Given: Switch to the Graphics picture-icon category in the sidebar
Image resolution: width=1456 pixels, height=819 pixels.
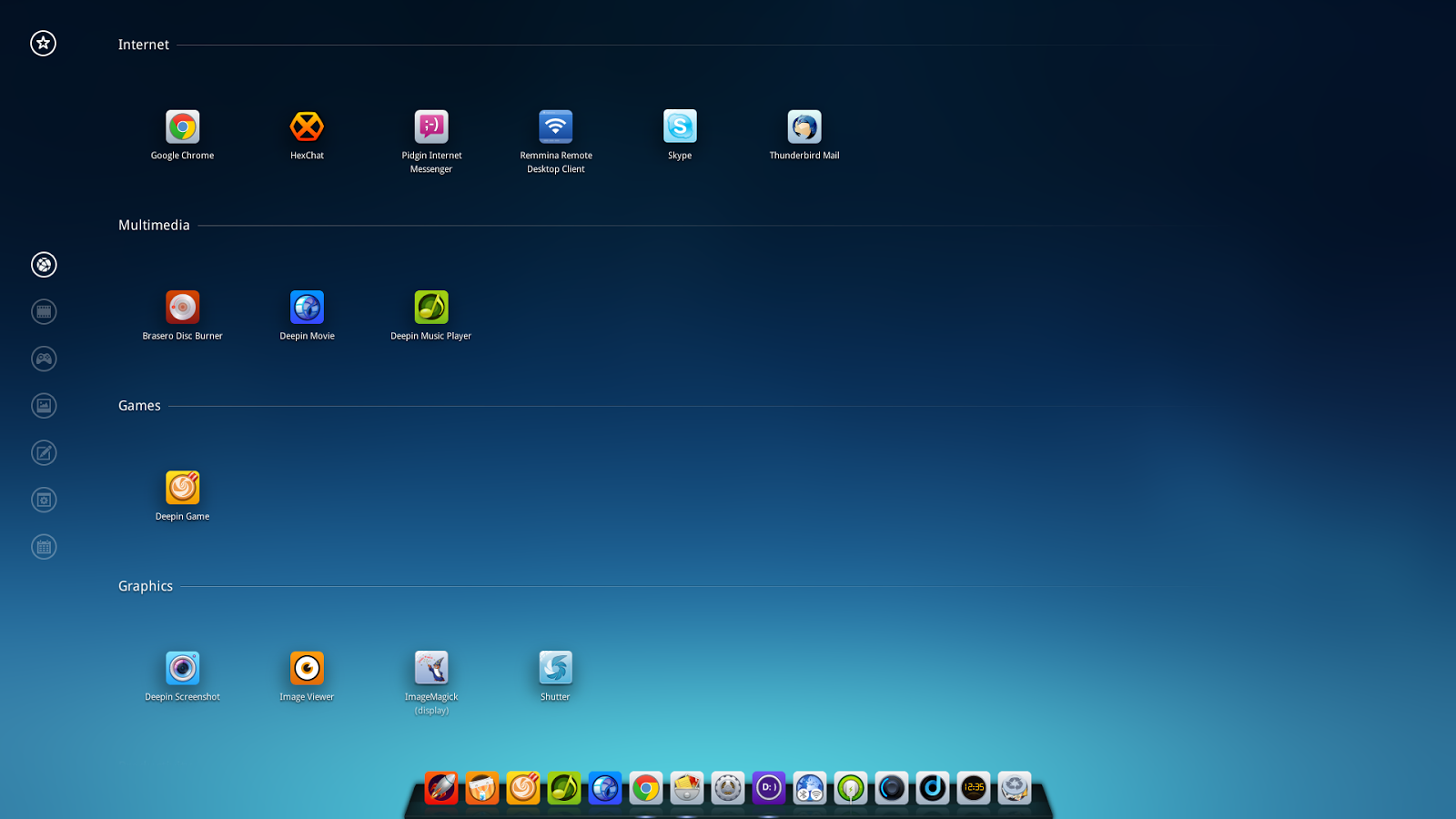Looking at the screenshot, I should (44, 406).
